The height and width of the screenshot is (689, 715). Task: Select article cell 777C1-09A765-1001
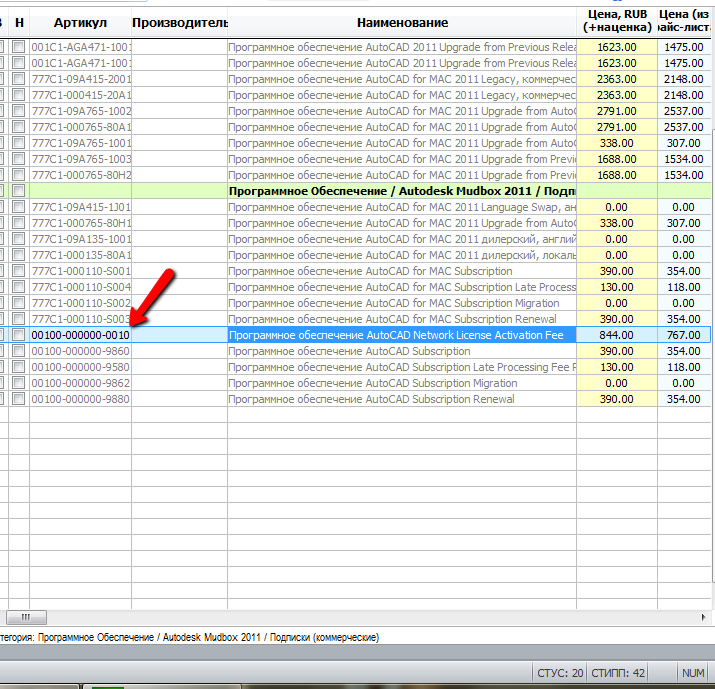click(x=81, y=143)
